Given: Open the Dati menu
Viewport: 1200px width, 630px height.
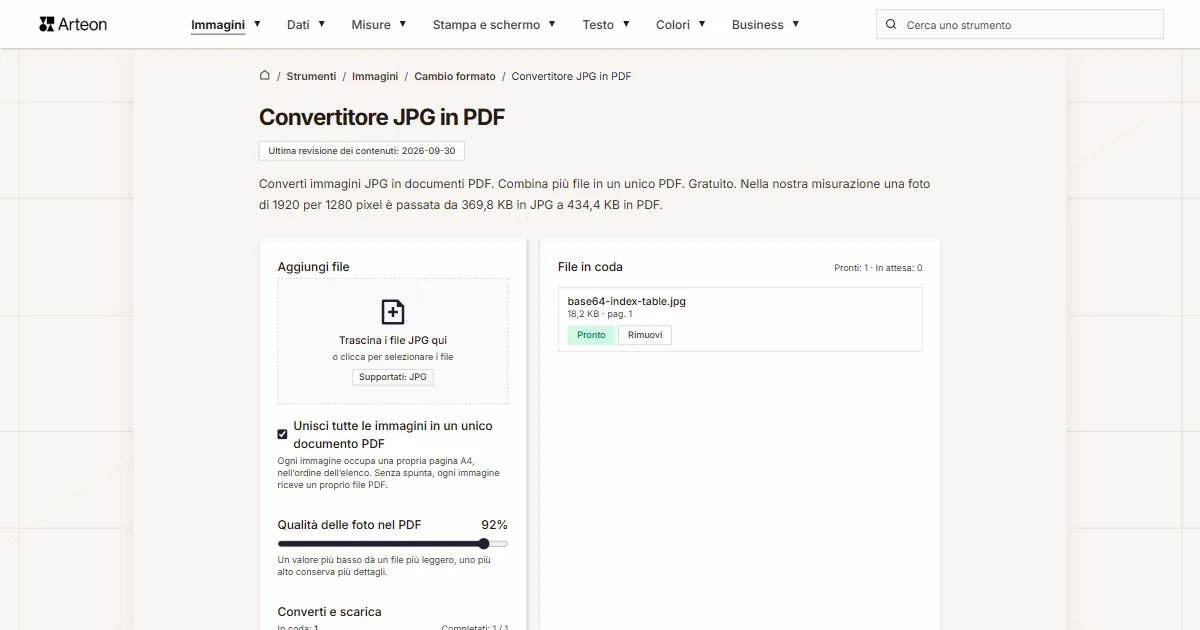Looking at the screenshot, I should tap(298, 24).
